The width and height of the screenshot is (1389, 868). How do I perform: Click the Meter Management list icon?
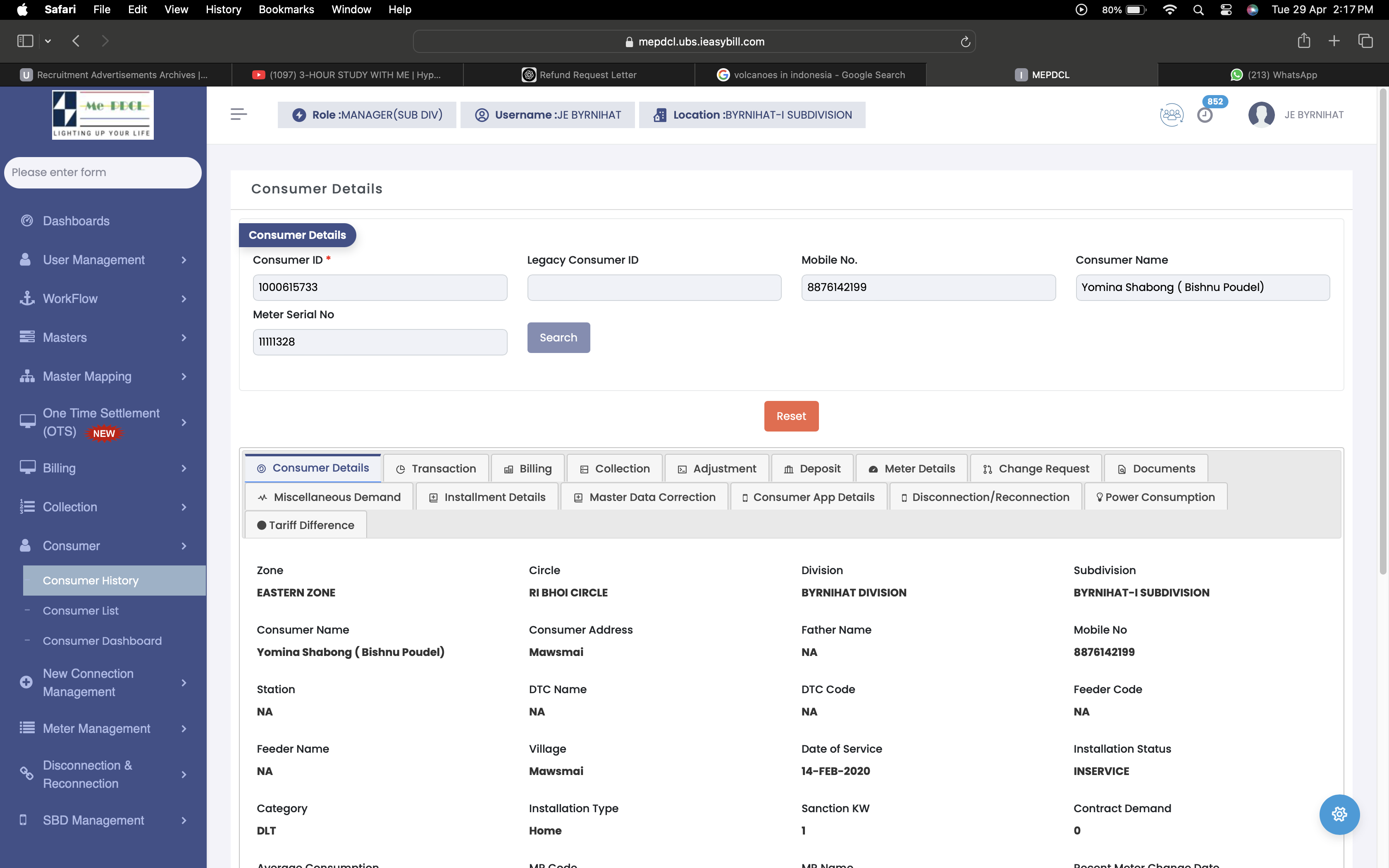(27, 728)
